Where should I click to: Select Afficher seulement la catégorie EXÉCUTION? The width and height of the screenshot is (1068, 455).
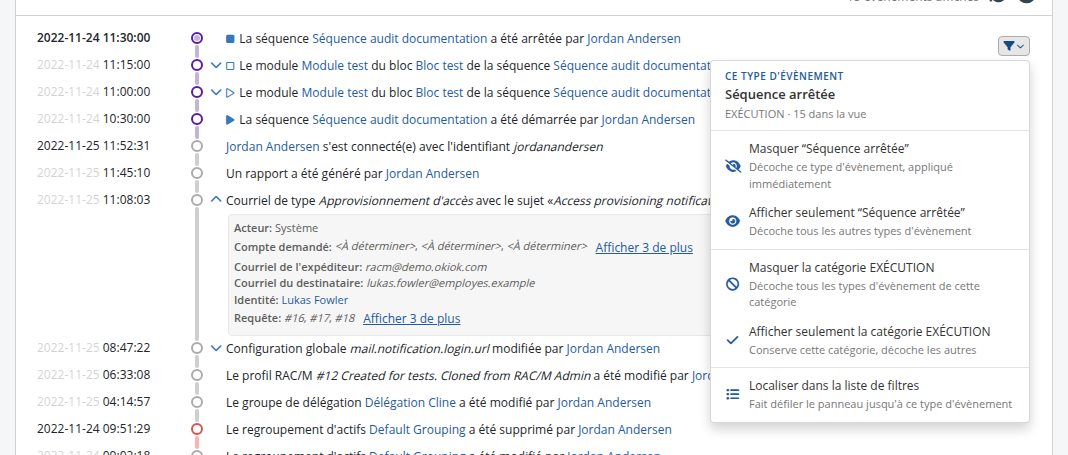click(870, 340)
